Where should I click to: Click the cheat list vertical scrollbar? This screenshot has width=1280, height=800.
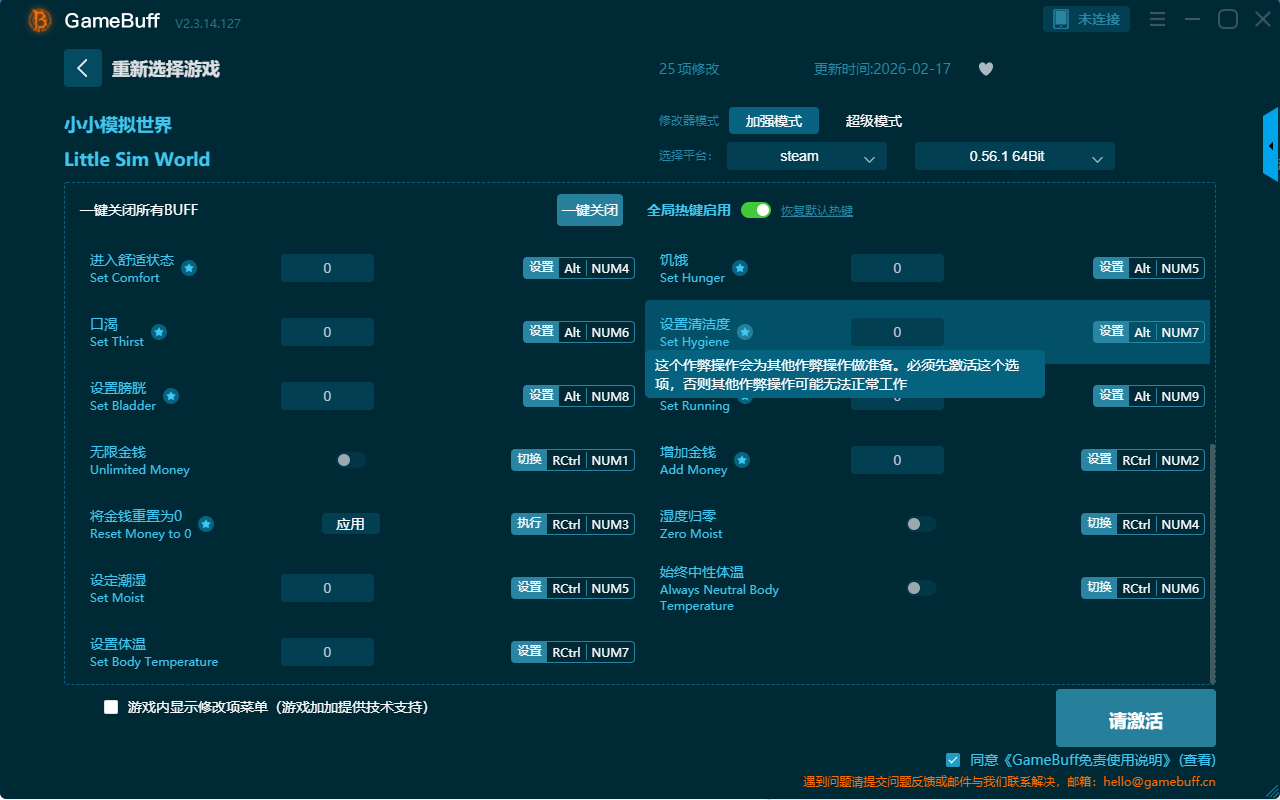point(1213,560)
